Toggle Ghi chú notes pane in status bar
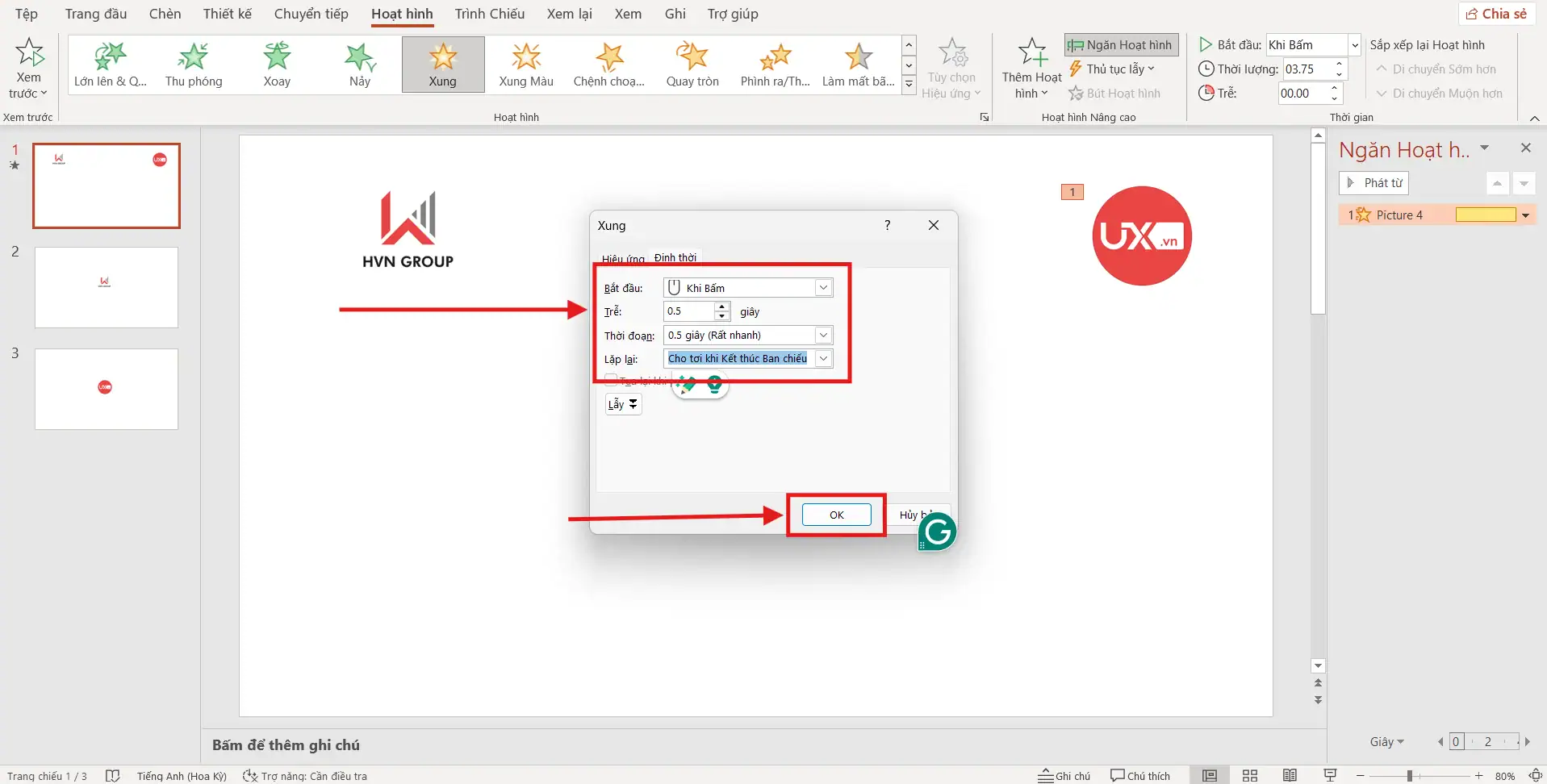The height and width of the screenshot is (784, 1547). 1064,775
